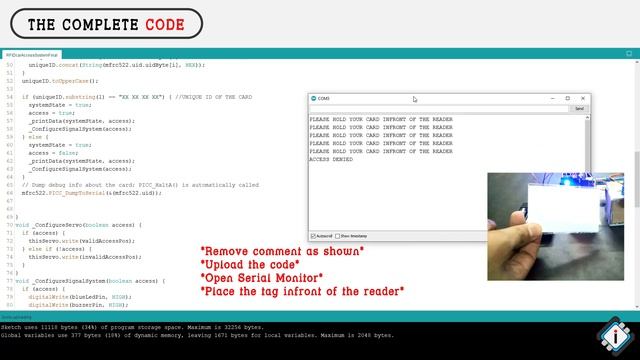The height and width of the screenshot is (360, 640).
Task: Click uniqueID.toUpperCase() on line 52
Action: click(x=60, y=81)
